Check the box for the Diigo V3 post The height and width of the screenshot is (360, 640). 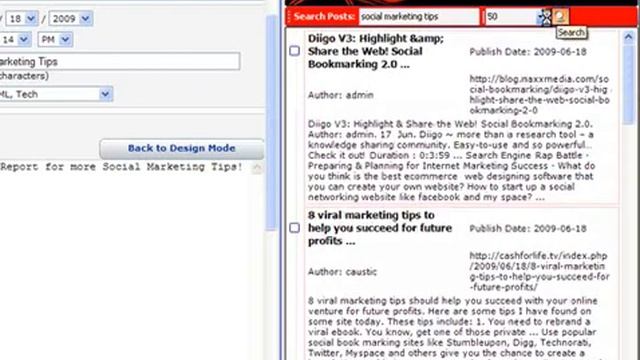[x=295, y=51]
